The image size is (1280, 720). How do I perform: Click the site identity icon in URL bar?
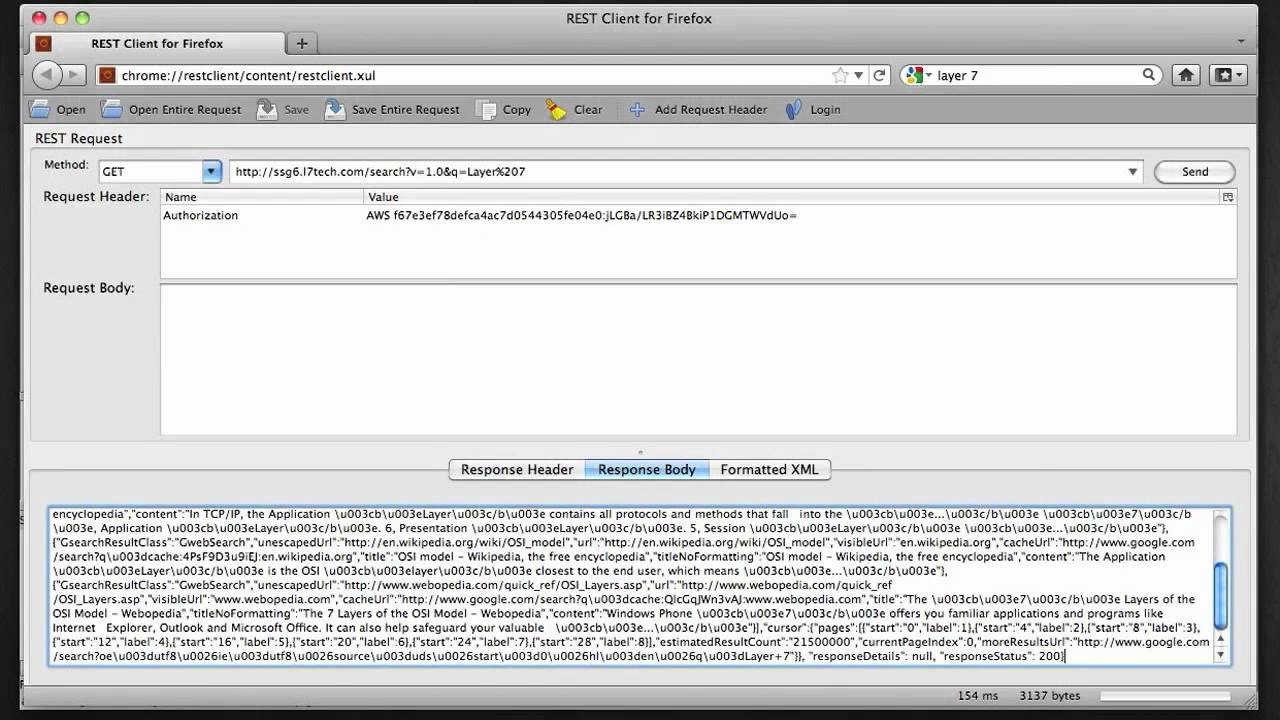click(x=107, y=75)
